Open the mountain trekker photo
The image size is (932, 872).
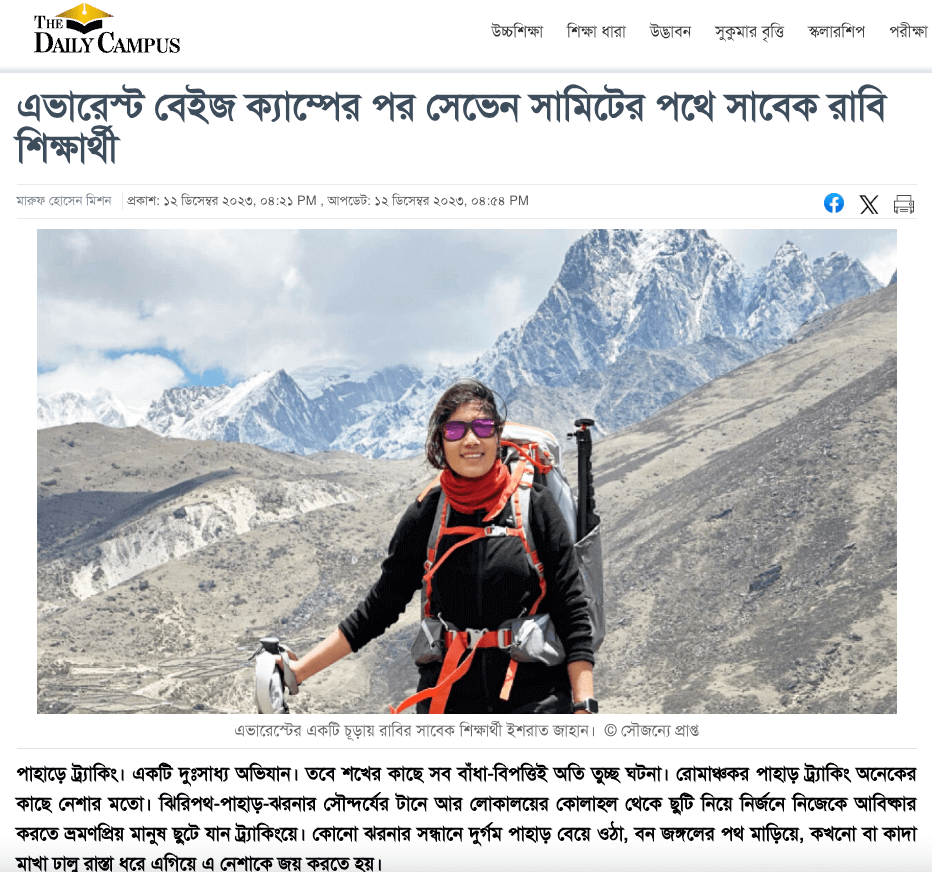(467, 471)
